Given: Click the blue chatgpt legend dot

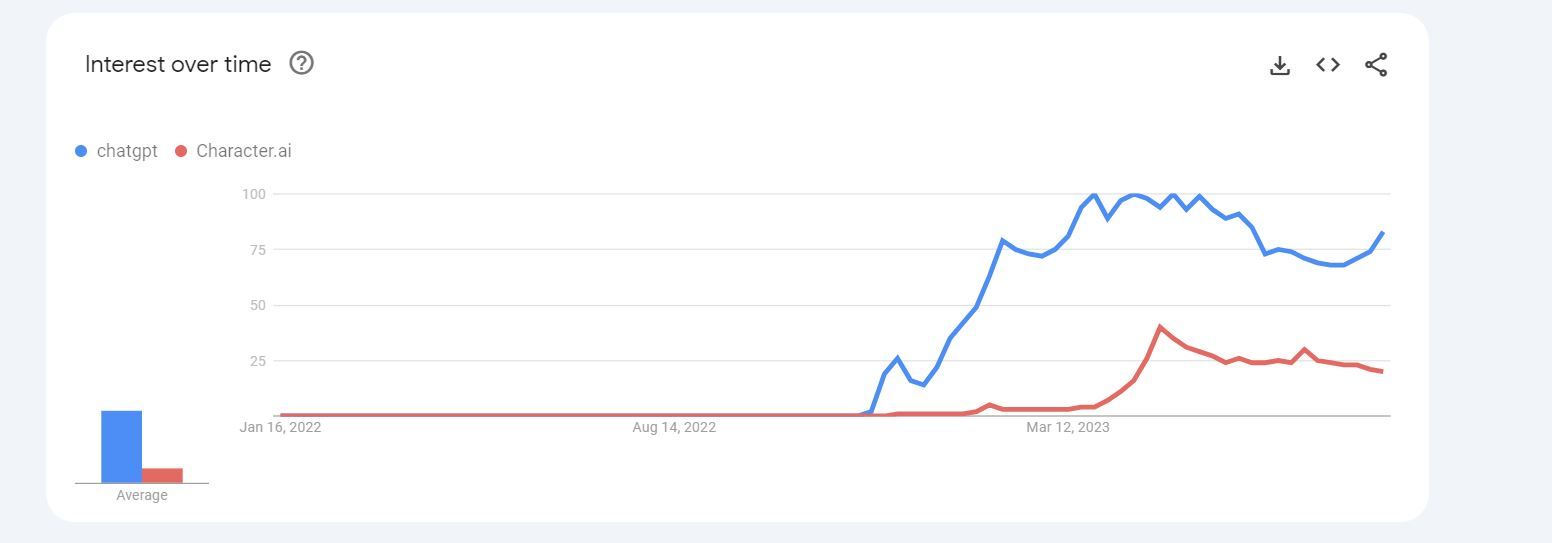Looking at the screenshot, I should point(81,152).
